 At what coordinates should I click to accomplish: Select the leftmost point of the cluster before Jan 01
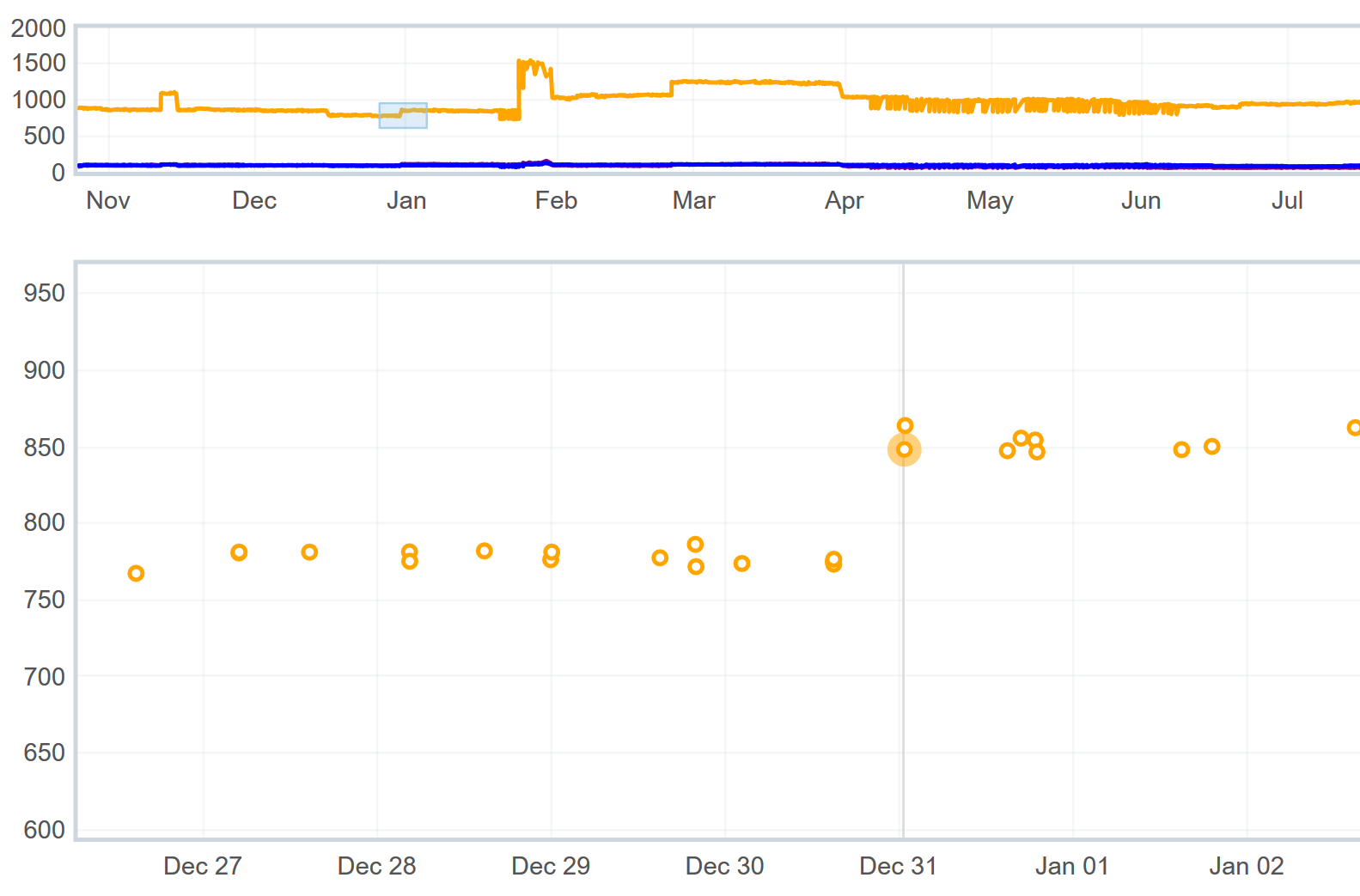[x=1008, y=450]
